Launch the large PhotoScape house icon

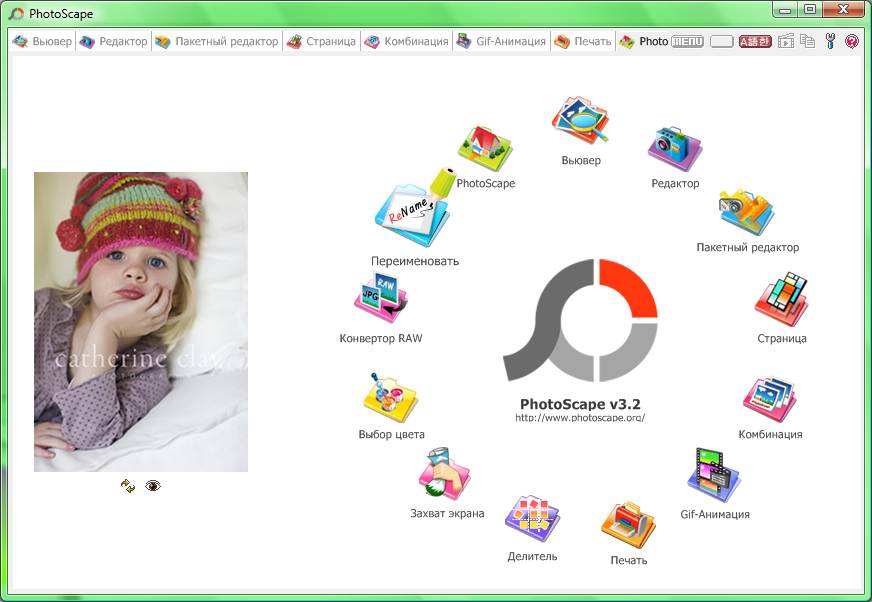[x=484, y=148]
